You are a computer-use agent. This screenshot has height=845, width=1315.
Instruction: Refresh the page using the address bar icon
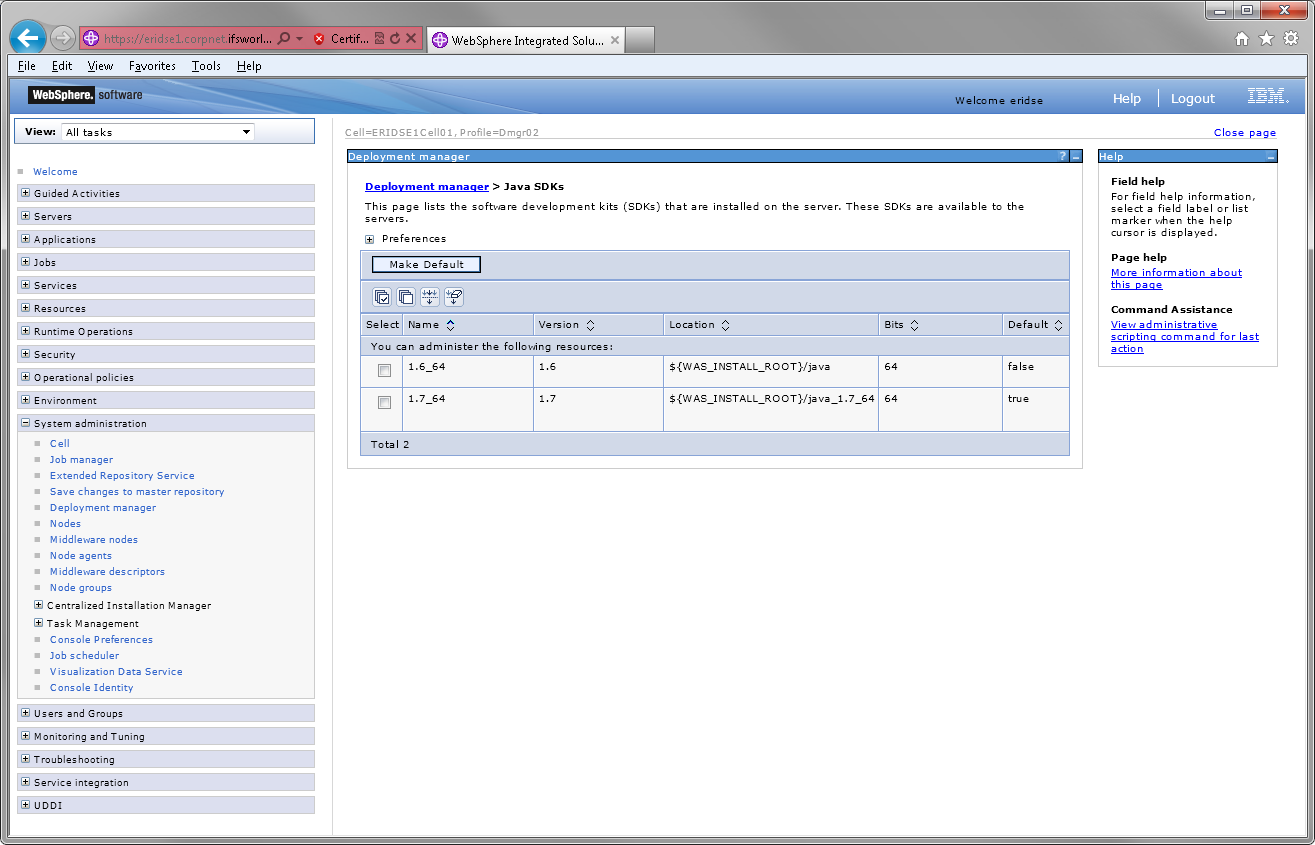tap(395, 39)
